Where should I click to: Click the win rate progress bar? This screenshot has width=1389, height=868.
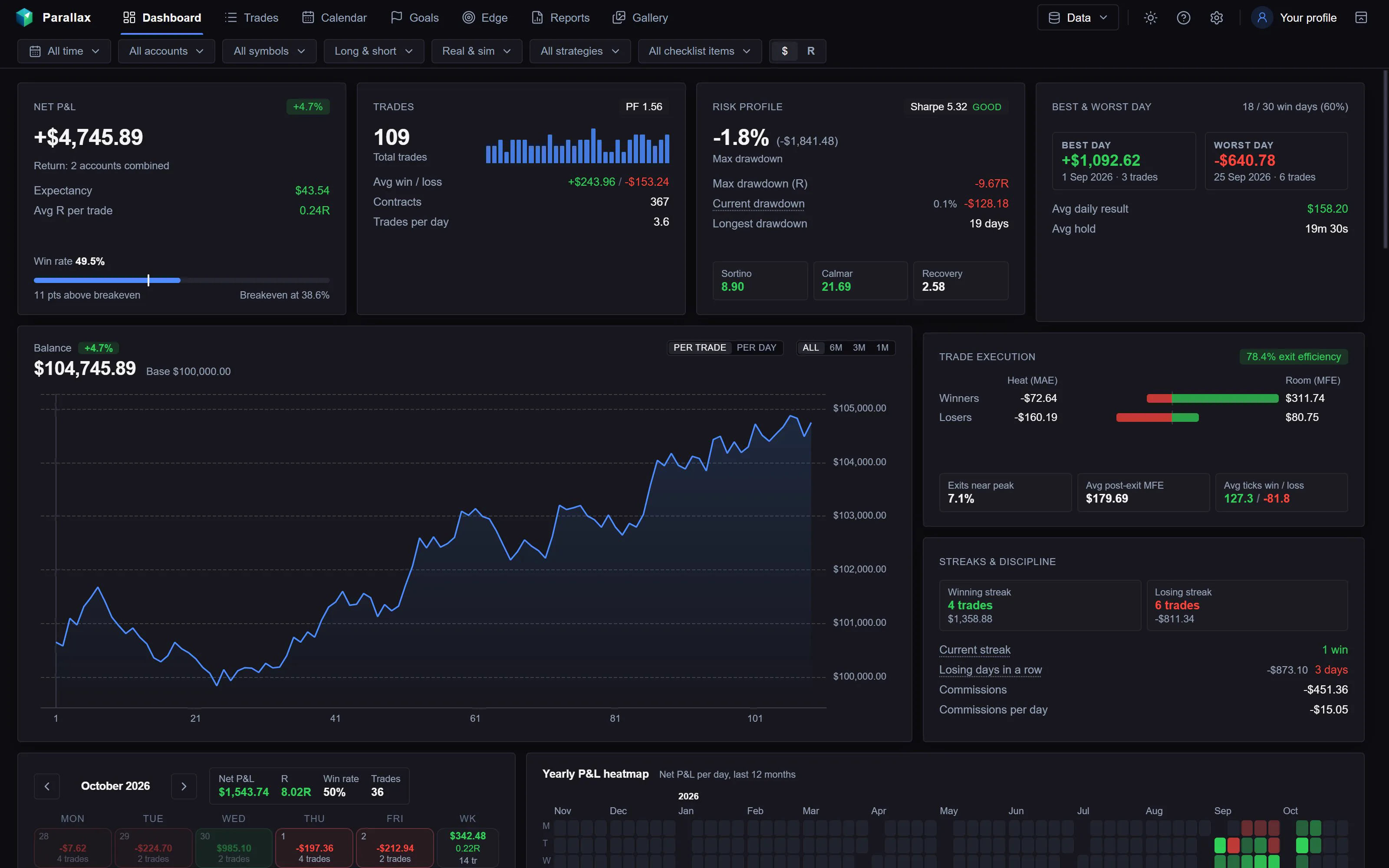click(x=181, y=280)
